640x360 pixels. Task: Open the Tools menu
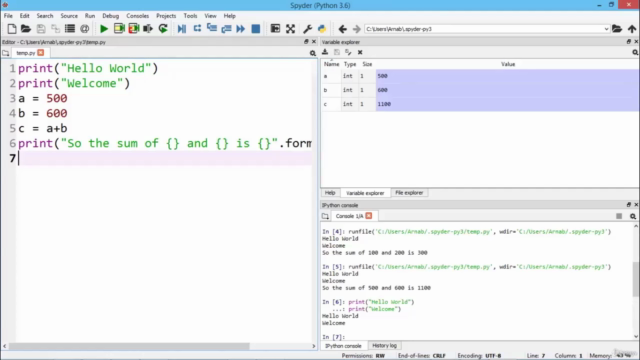pyautogui.click(x=190, y=16)
